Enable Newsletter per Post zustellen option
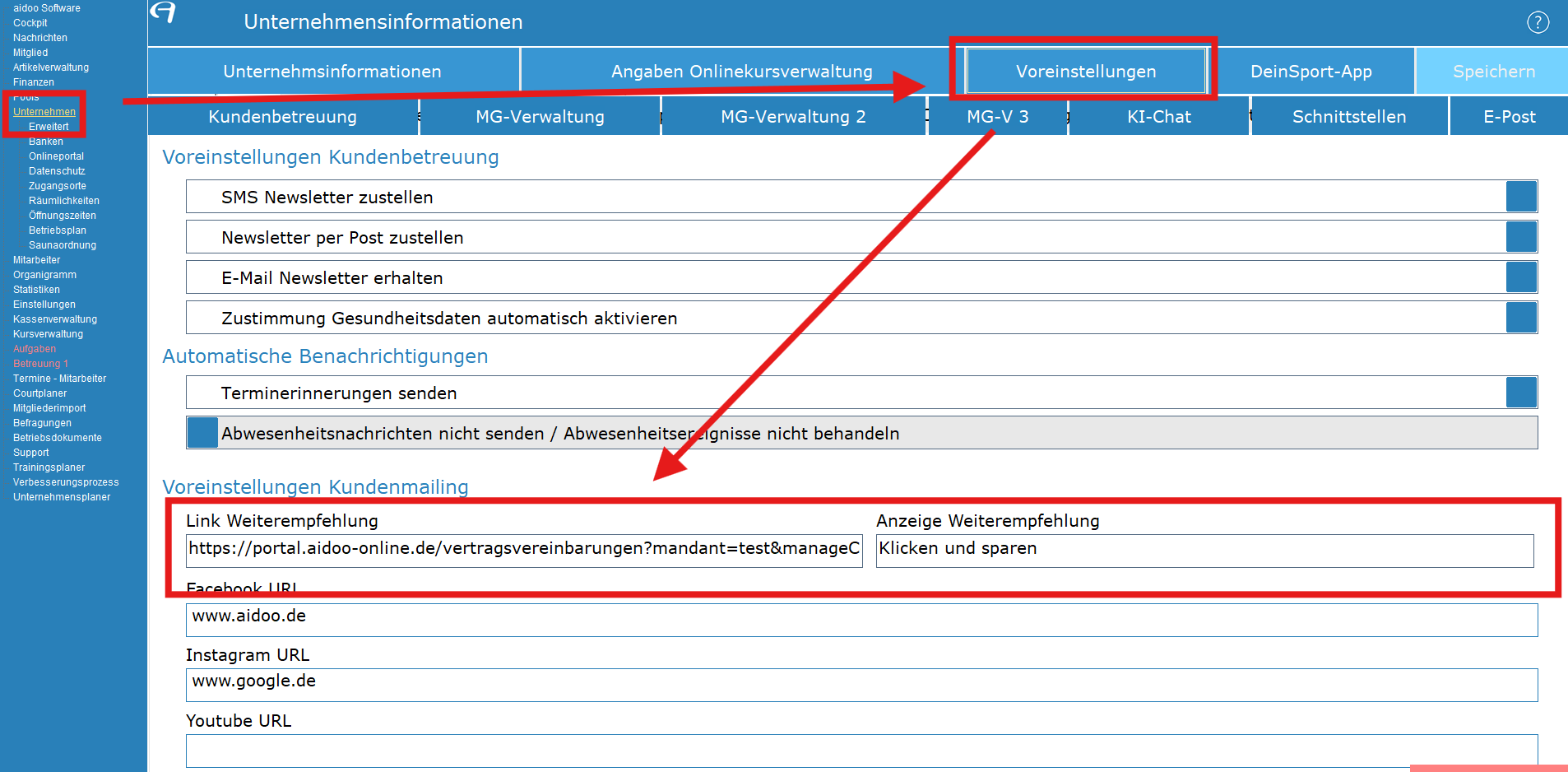 (1521, 237)
